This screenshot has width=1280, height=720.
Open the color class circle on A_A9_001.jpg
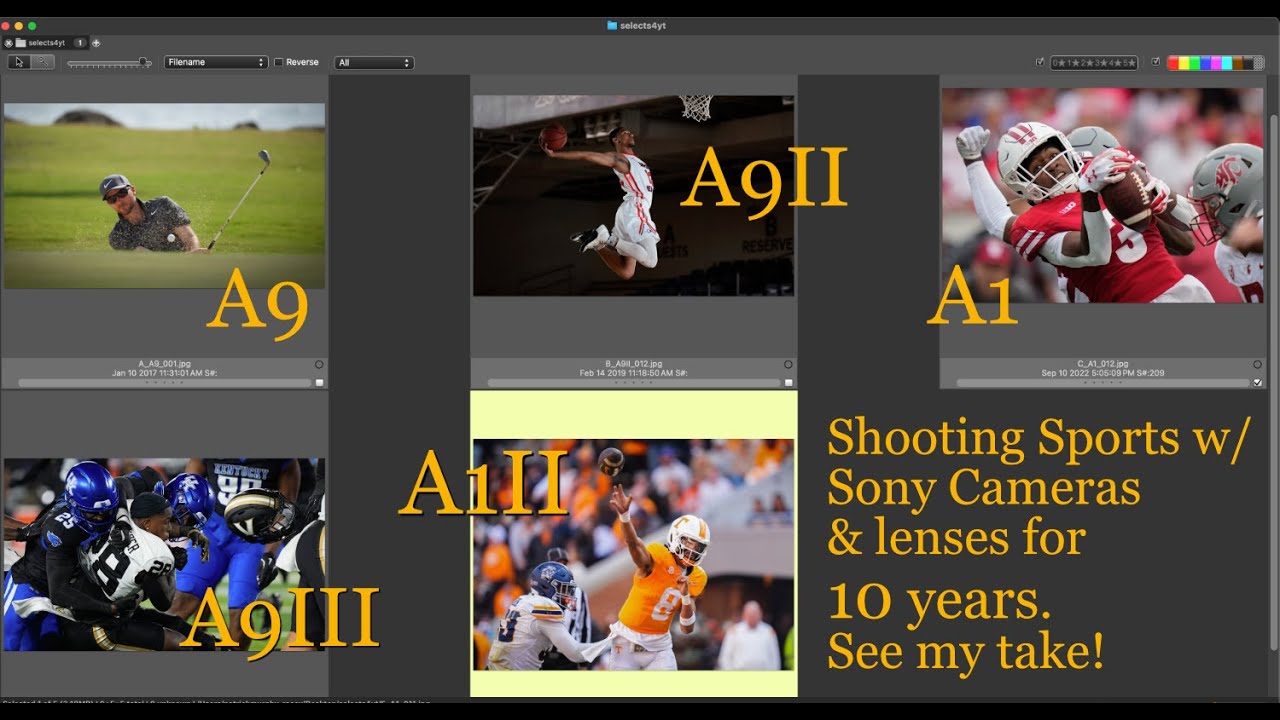point(319,365)
